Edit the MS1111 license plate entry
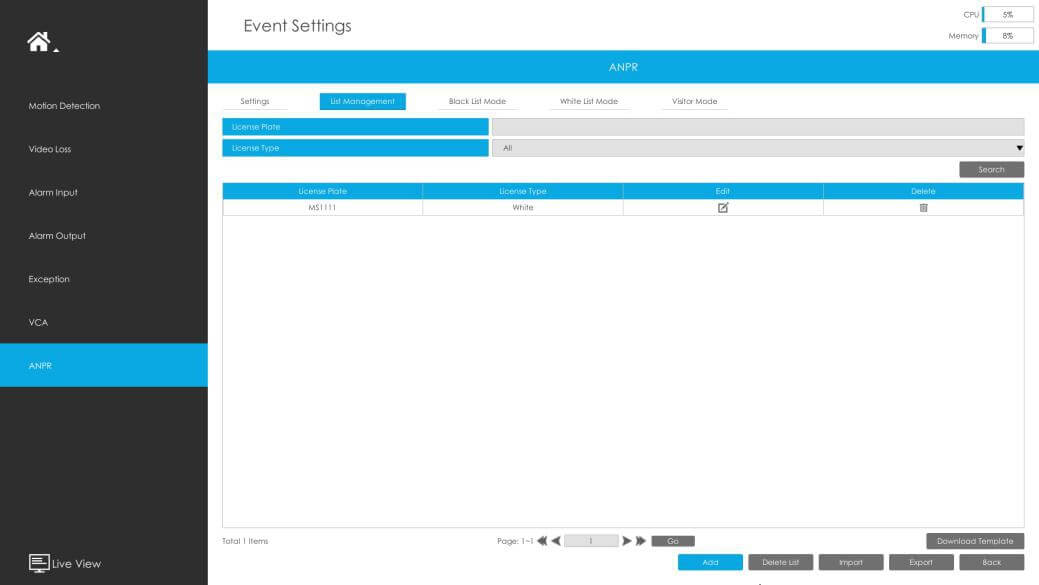The width and height of the screenshot is (1039, 585). point(723,207)
